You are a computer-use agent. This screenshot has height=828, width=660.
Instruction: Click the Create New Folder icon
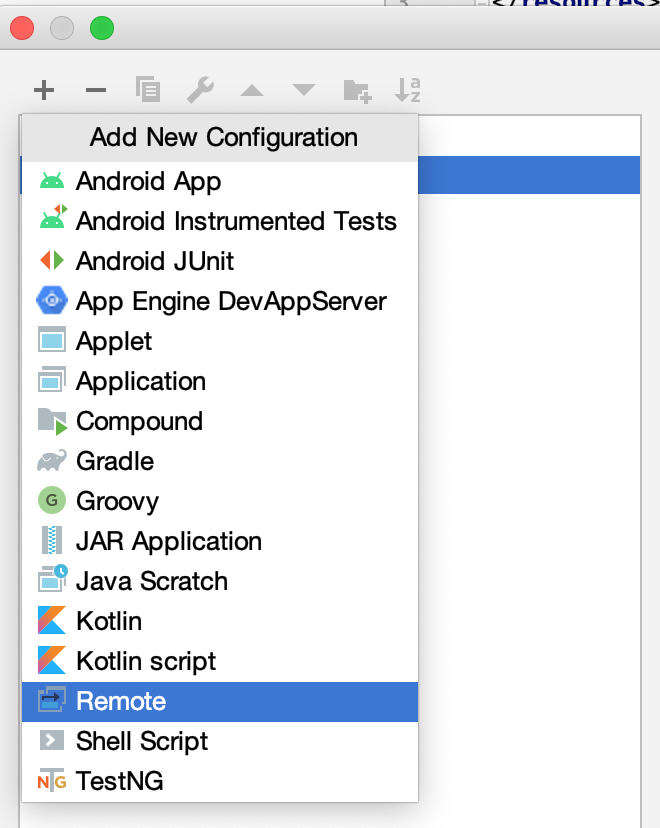pos(357,91)
